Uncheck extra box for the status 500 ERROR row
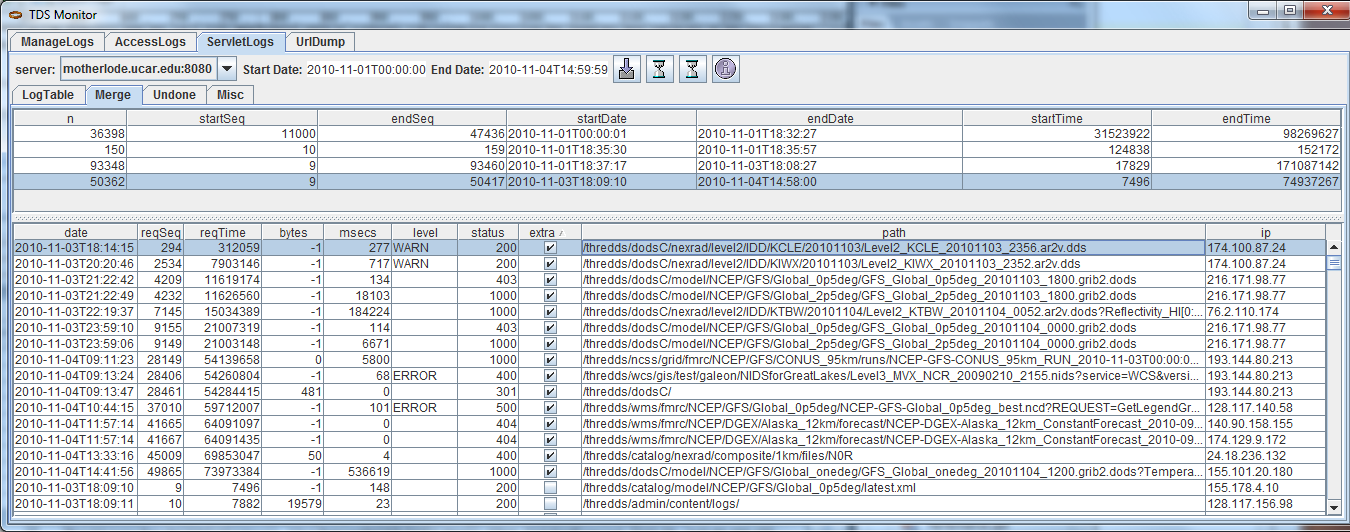1350x532 pixels. [549, 408]
